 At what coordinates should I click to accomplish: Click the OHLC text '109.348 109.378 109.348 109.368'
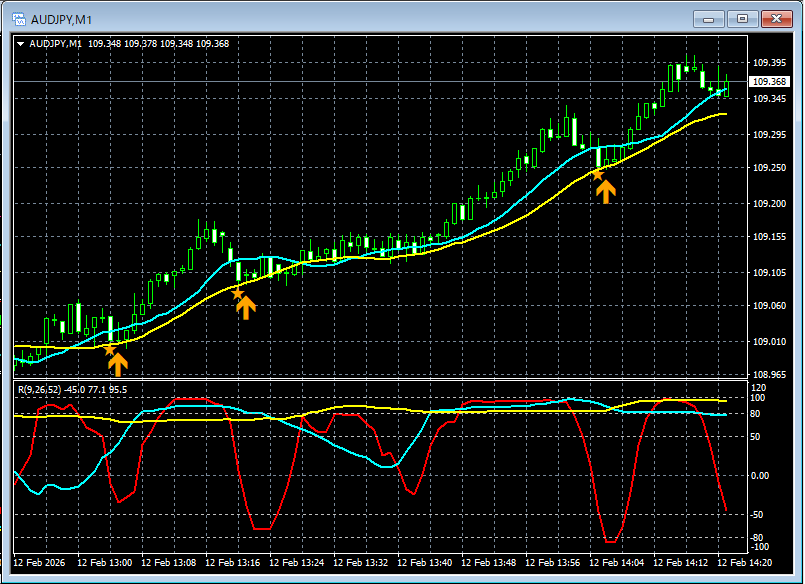[x=159, y=44]
